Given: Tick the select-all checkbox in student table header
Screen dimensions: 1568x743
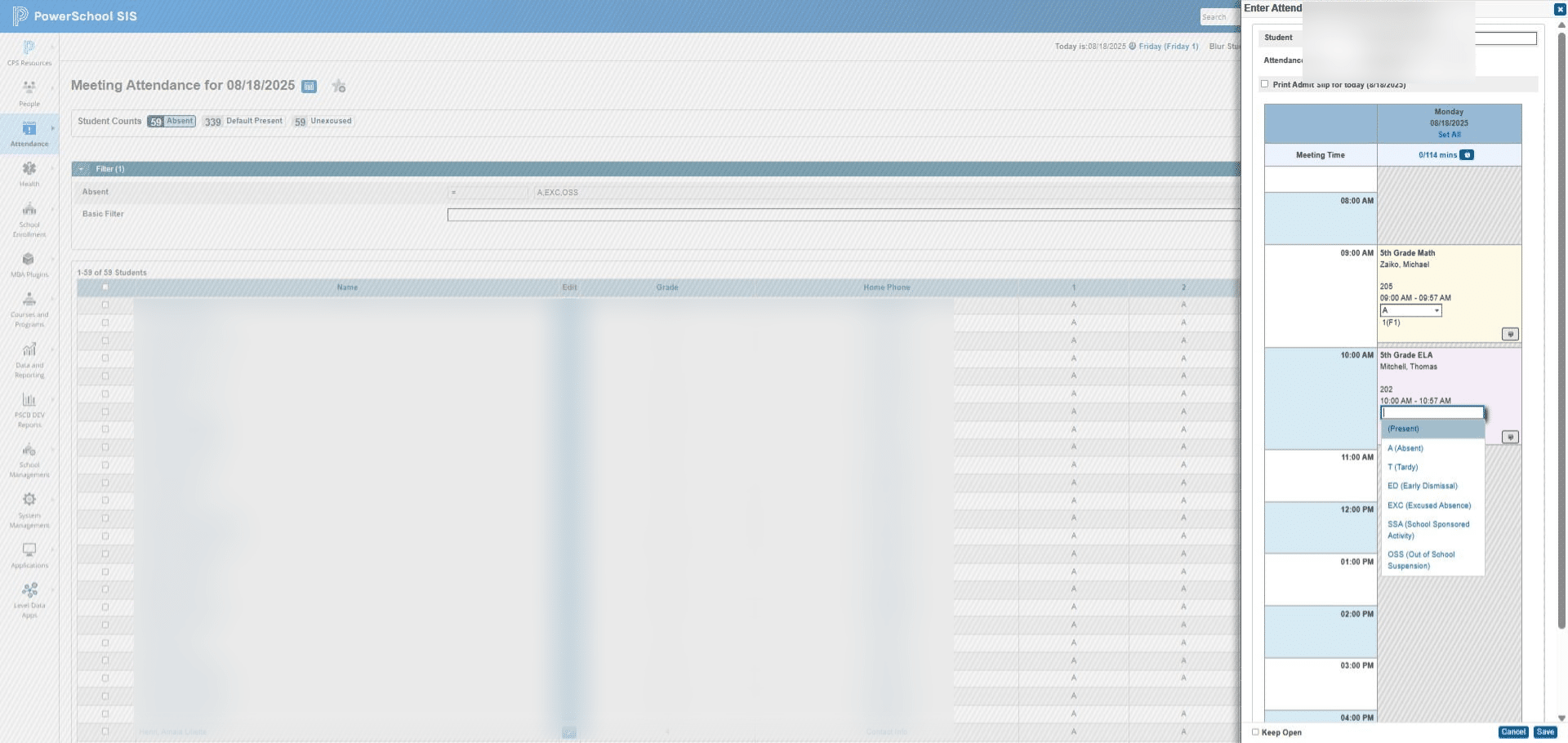Looking at the screenshot, I should point(105,287).
